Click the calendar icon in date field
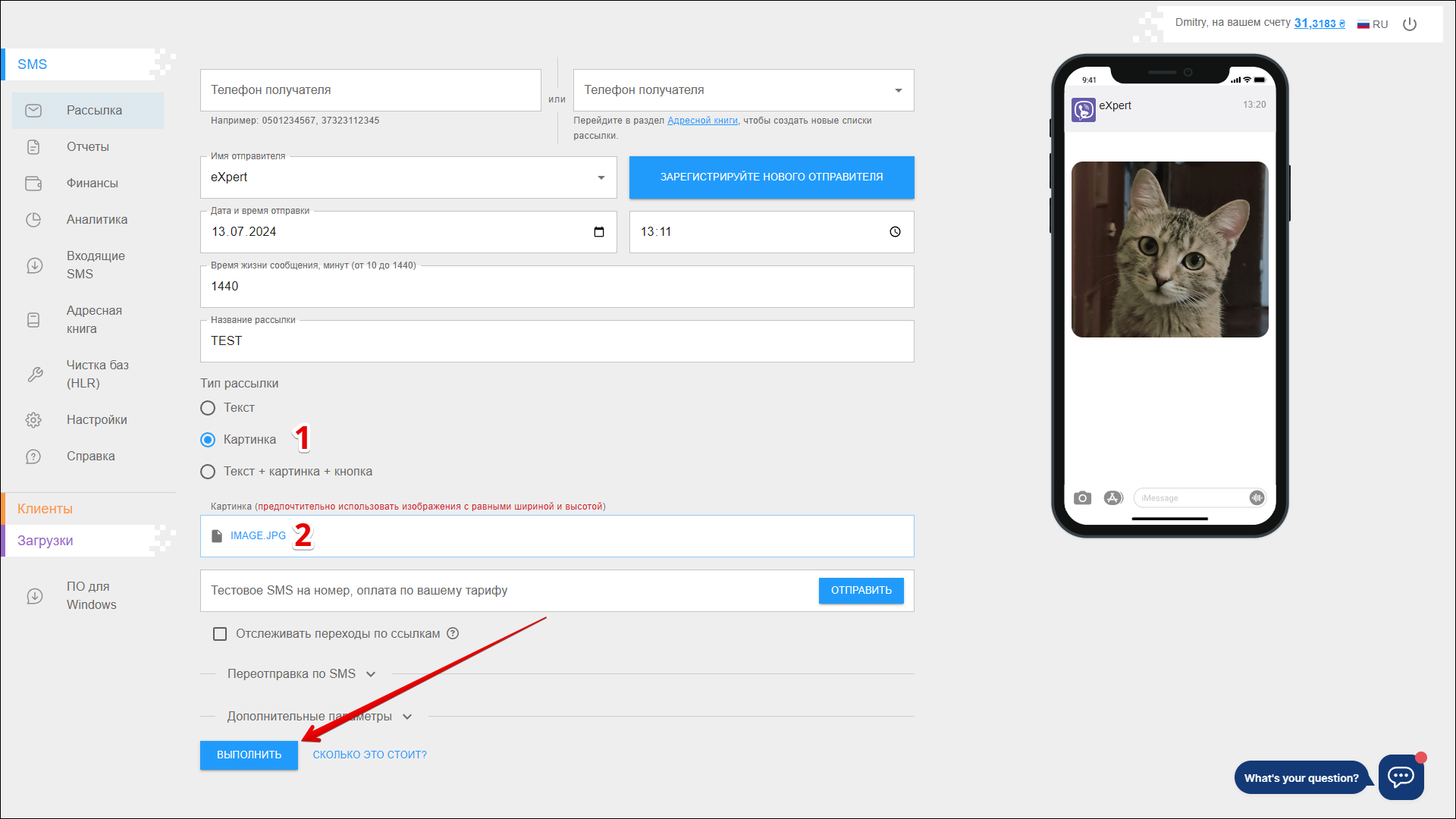Viewport: 1456px width, 819px height. tap(599, 232)
